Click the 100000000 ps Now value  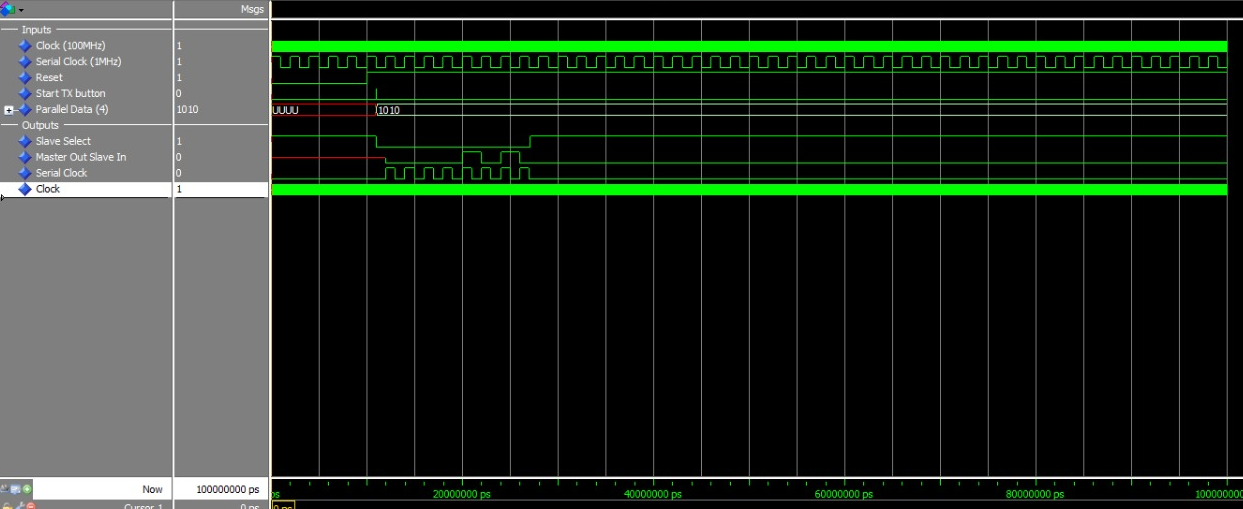tap(228, 490)
